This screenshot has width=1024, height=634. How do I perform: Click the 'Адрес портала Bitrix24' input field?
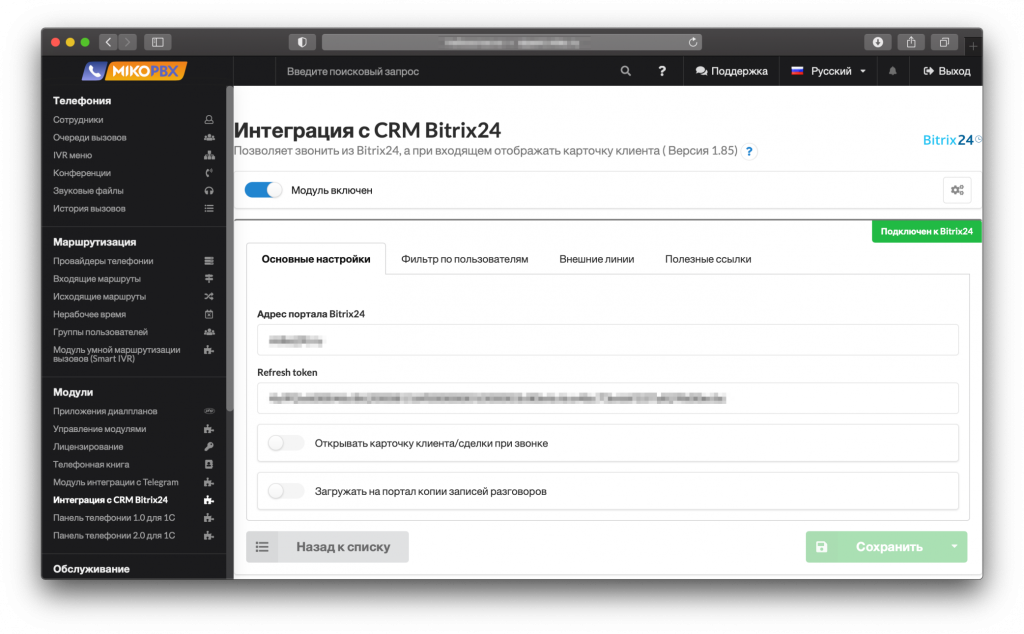(607, 340)
